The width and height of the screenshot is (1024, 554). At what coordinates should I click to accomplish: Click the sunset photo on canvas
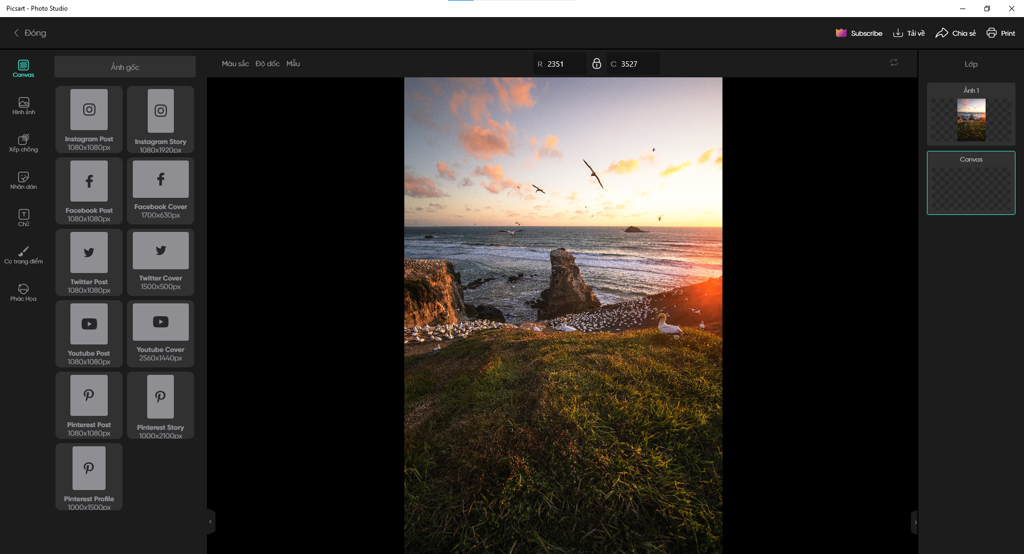pos(563,316)
